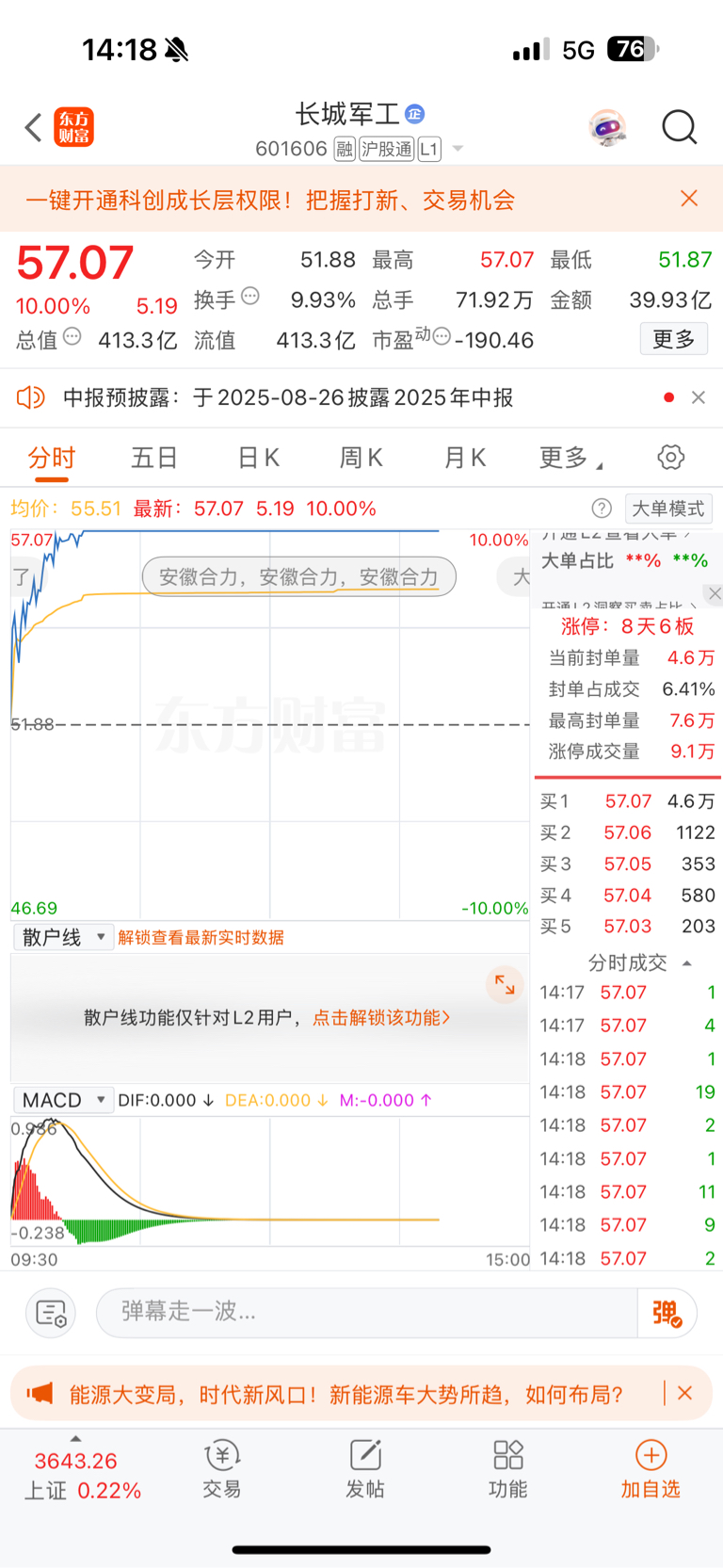Switch to the 五日 tab

coord(154,459)
